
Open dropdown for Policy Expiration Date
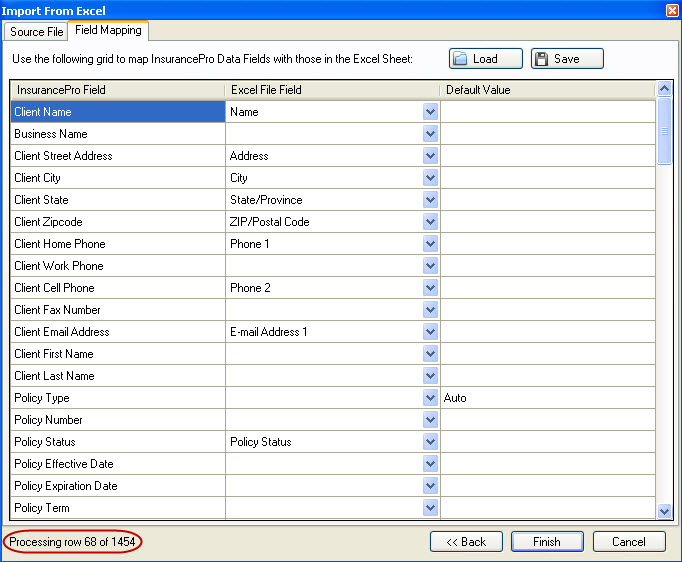pos(430,485)
